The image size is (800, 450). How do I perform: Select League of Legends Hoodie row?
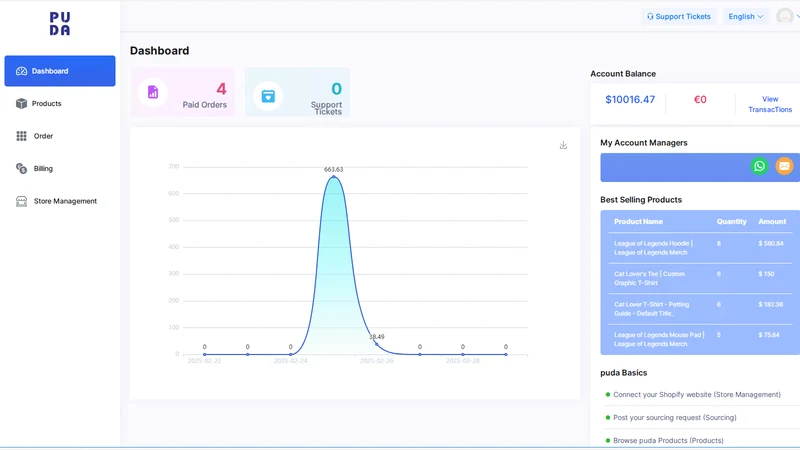(x=700, y=248)
